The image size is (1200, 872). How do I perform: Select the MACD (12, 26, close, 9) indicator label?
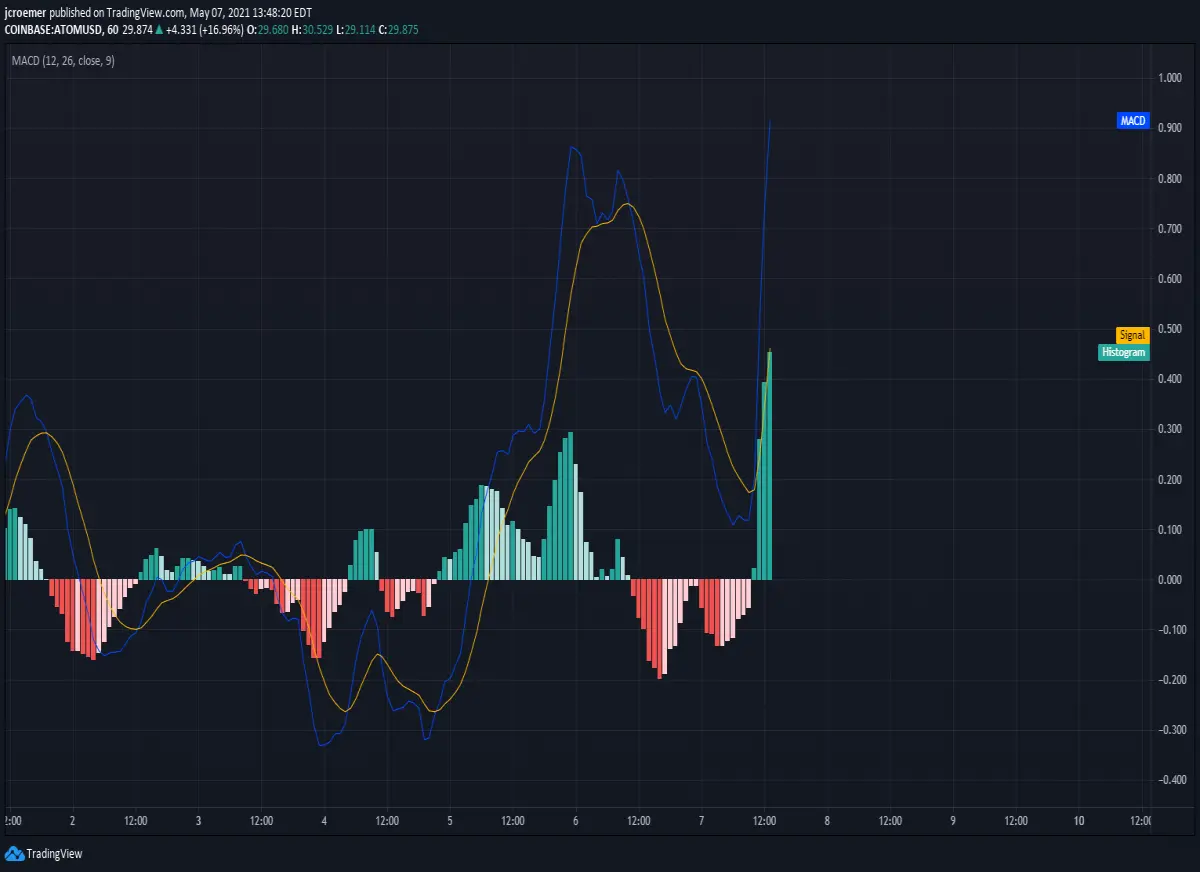point(62,61)
